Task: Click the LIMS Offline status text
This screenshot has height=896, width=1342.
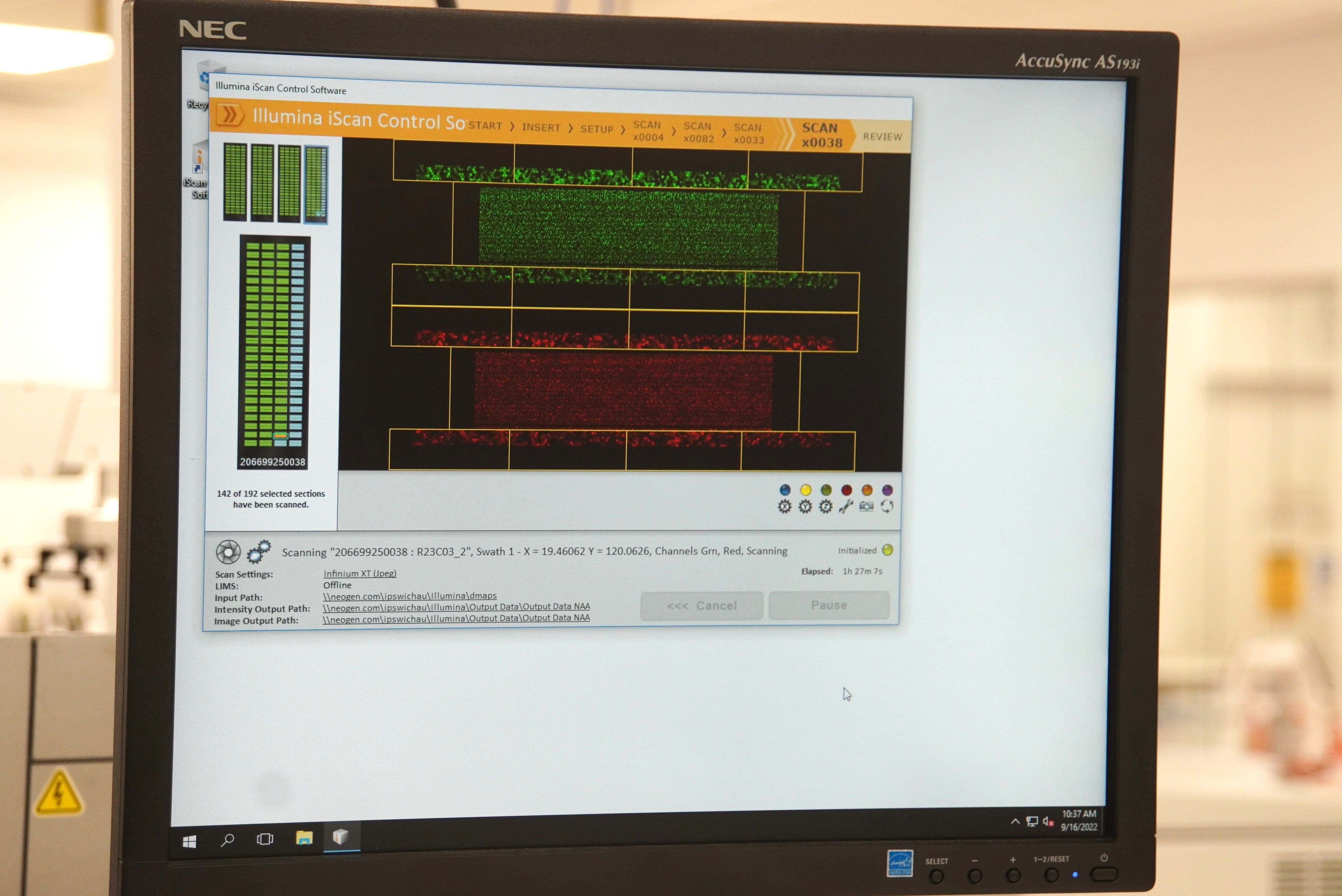Action: [x=337, y=585]
